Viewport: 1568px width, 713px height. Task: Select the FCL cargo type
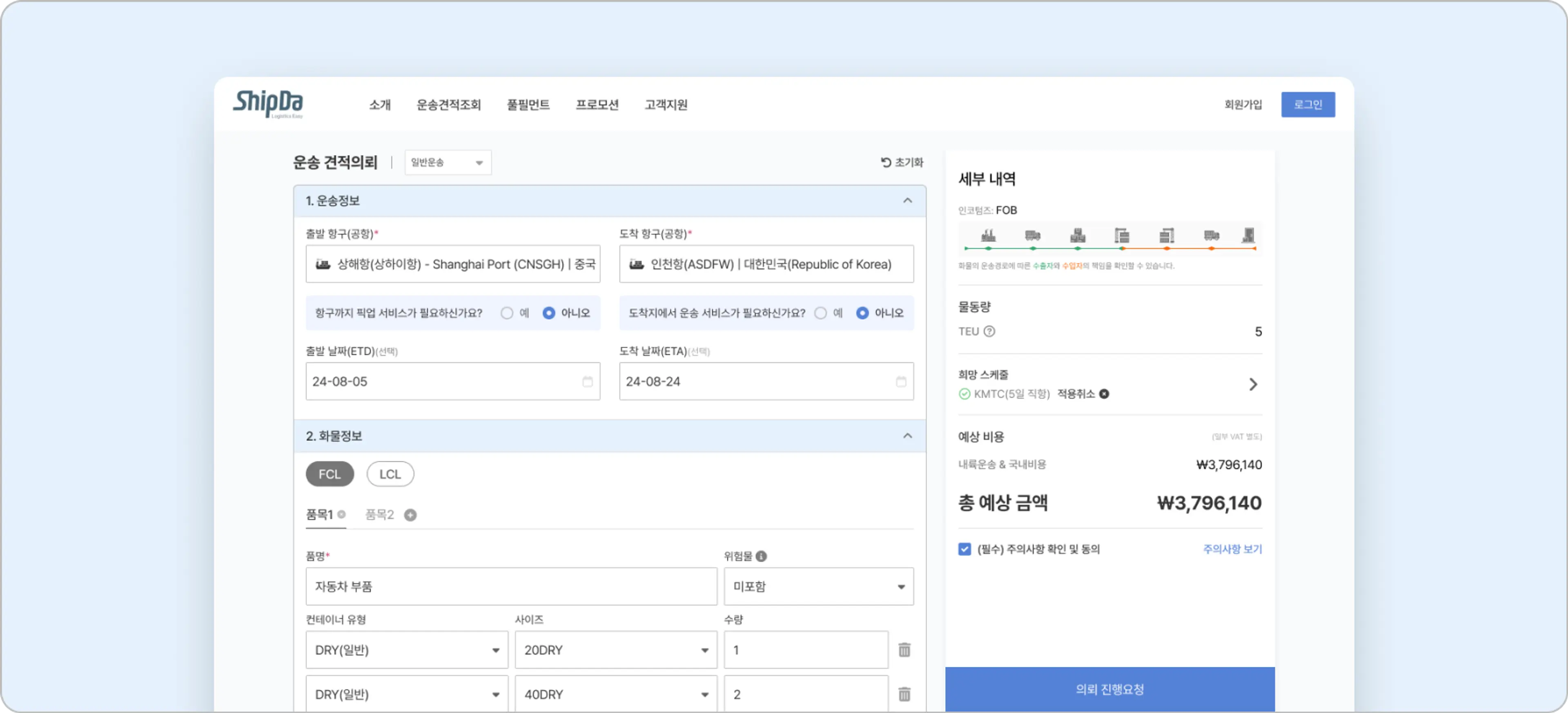coord(329,474)
